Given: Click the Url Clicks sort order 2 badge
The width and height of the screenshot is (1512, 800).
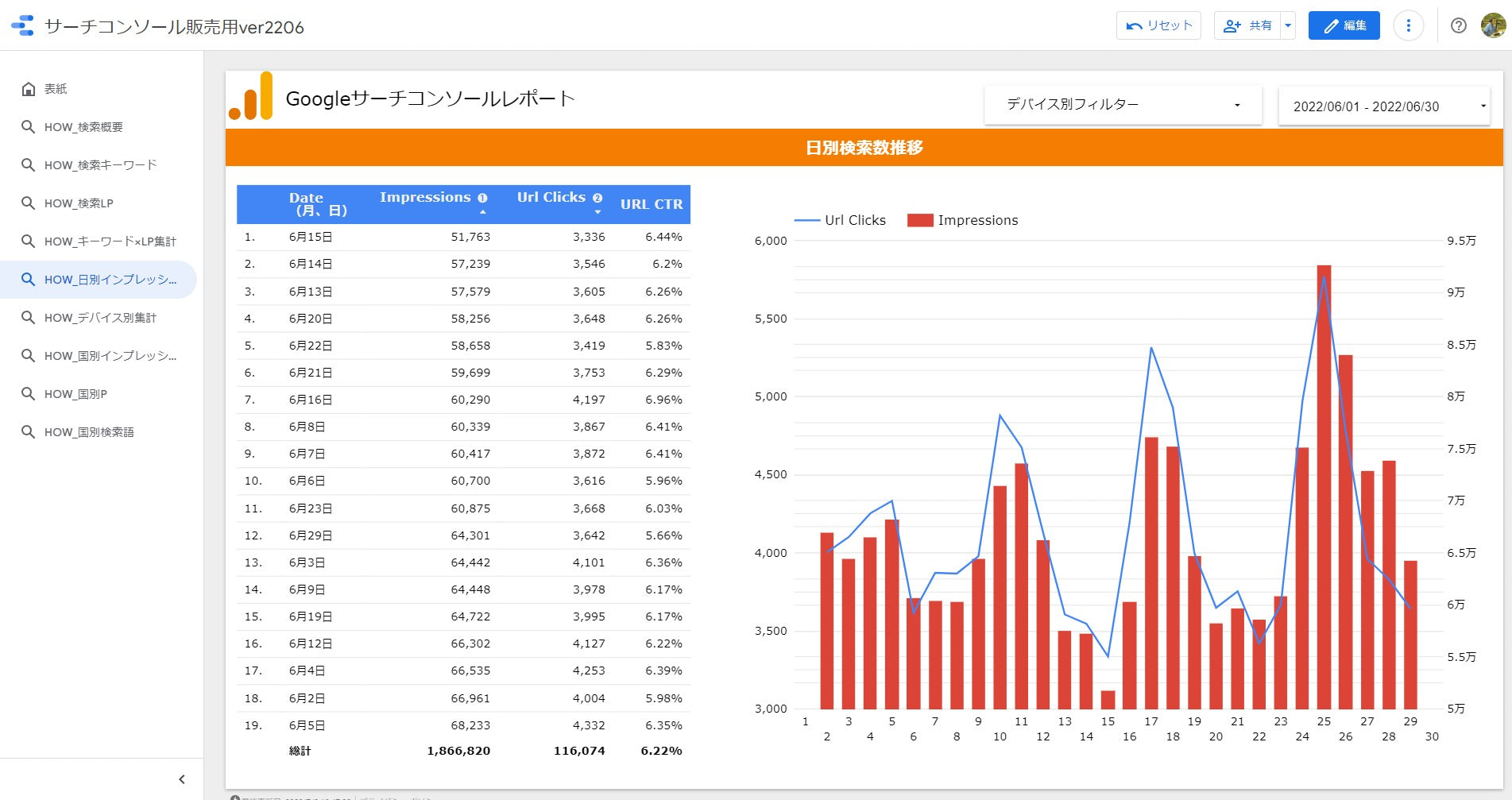Looking at the screenshot, I should click(x=597, y=198).
